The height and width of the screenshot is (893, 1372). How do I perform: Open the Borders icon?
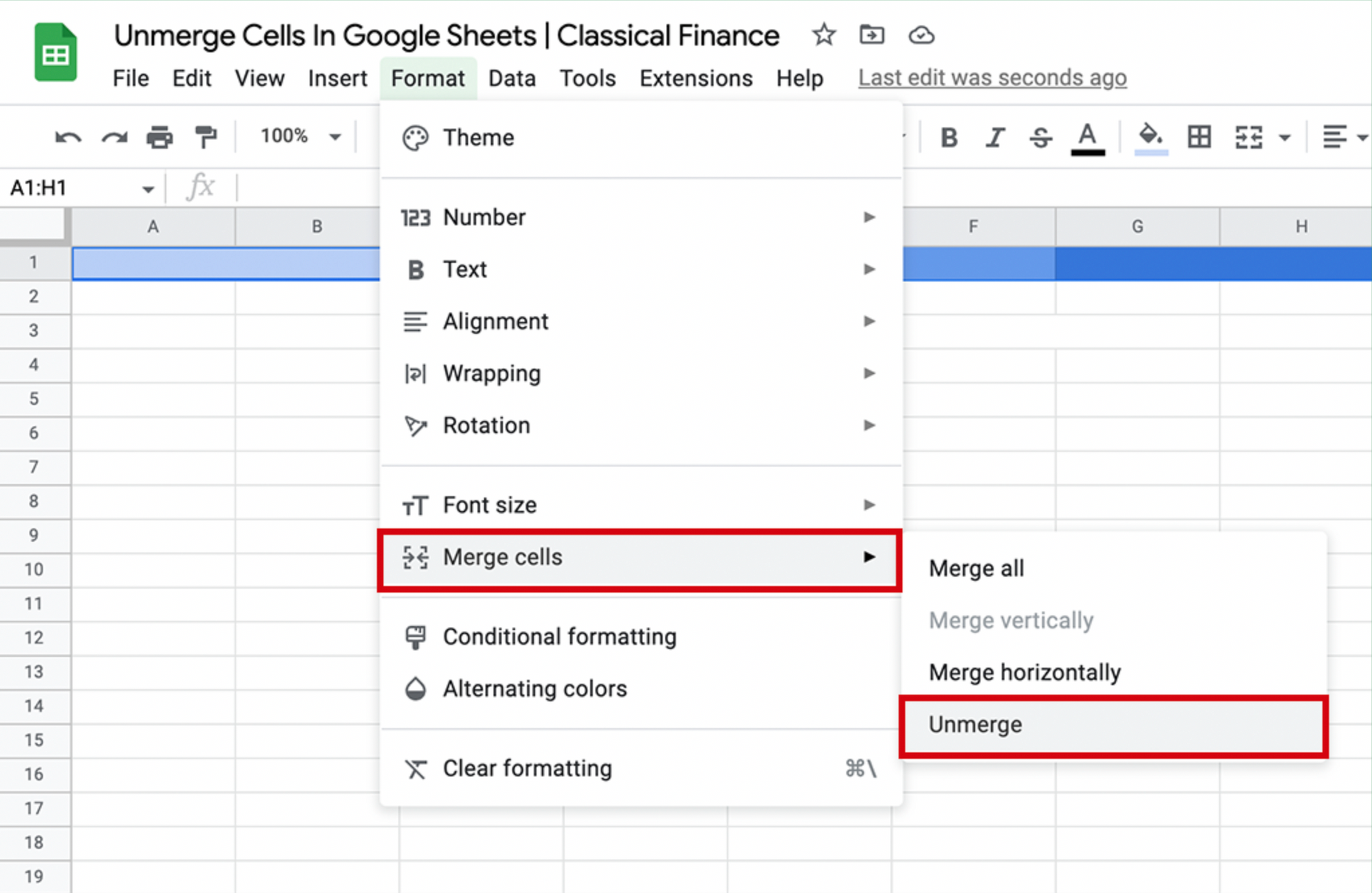1198,136
